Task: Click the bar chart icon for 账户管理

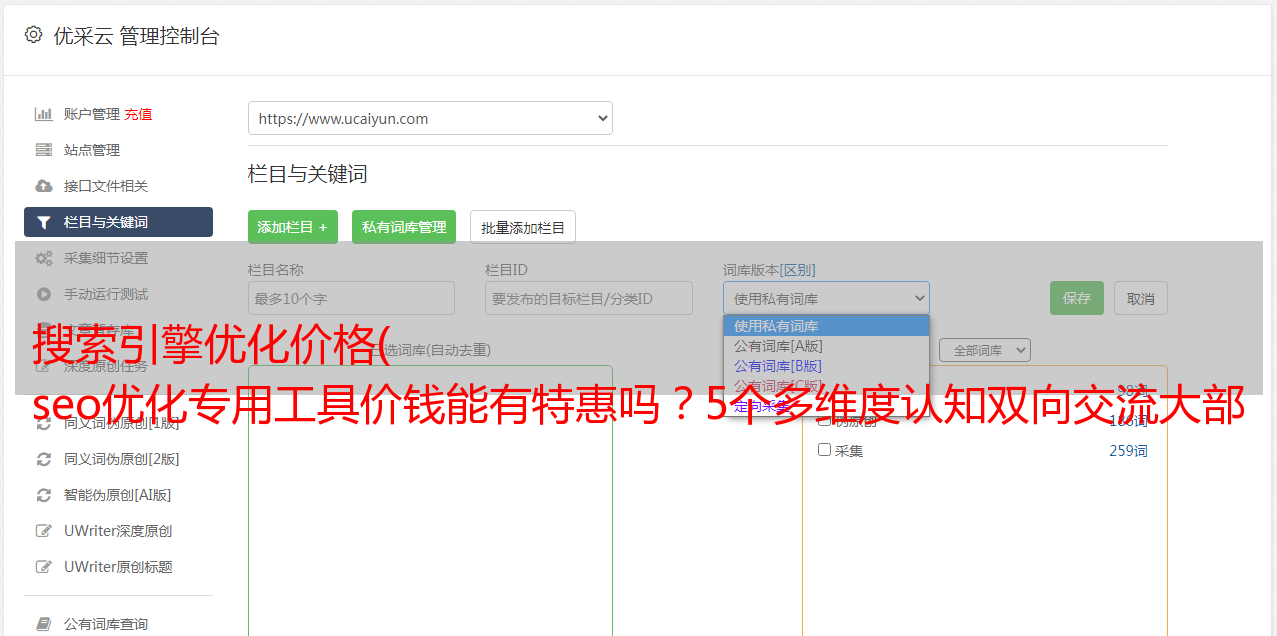Action: tap(44, 114)
